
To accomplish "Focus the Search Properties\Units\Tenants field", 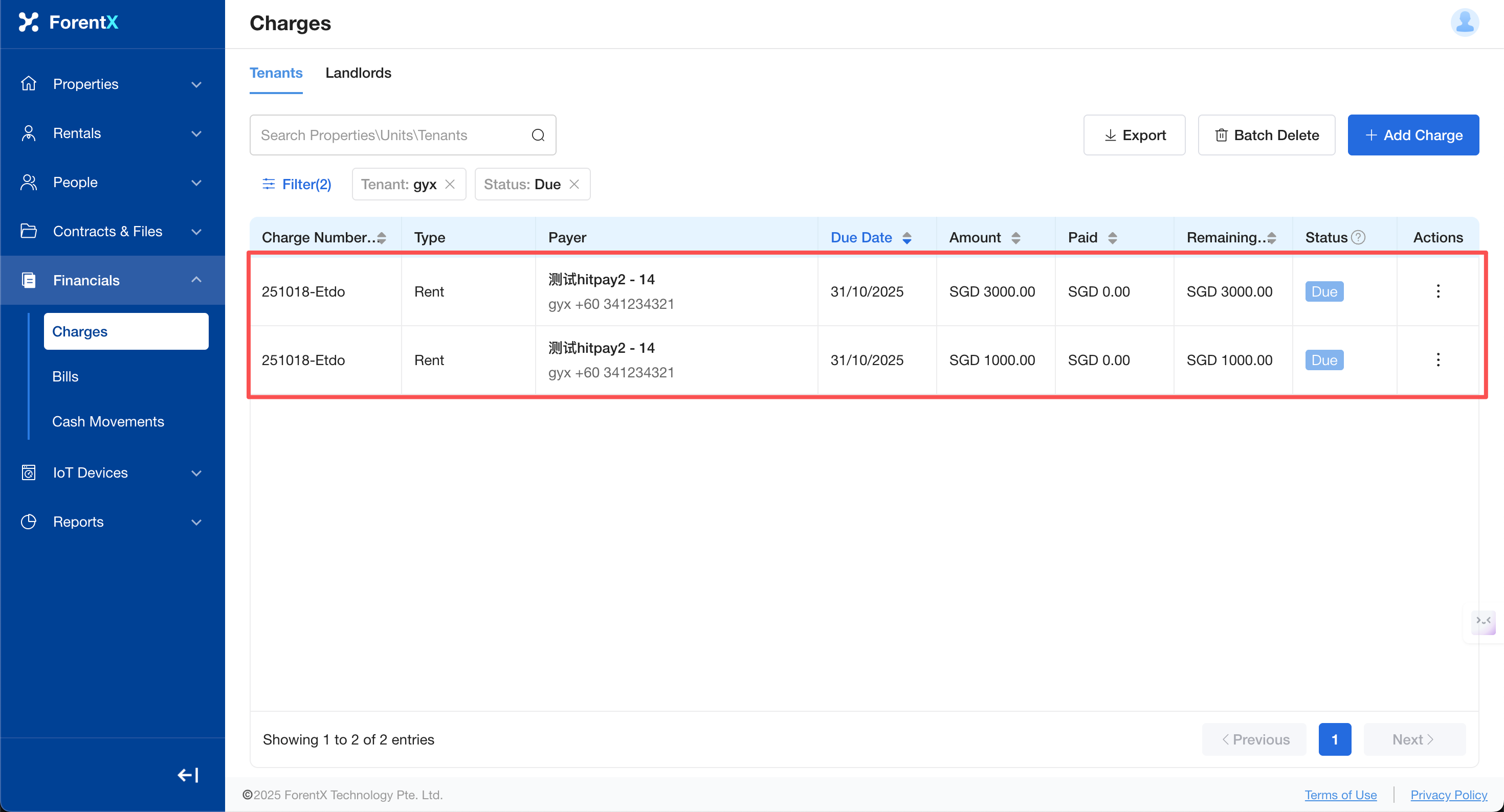I will [x=391, y=135].
